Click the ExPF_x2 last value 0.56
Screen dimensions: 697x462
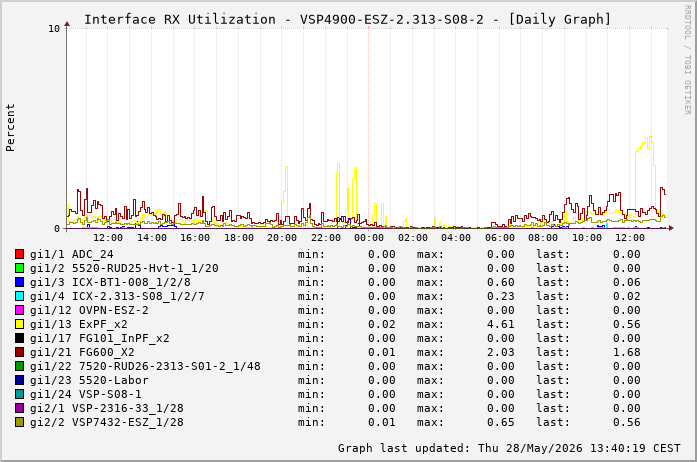pyautogui.click(x=627, y=324)
